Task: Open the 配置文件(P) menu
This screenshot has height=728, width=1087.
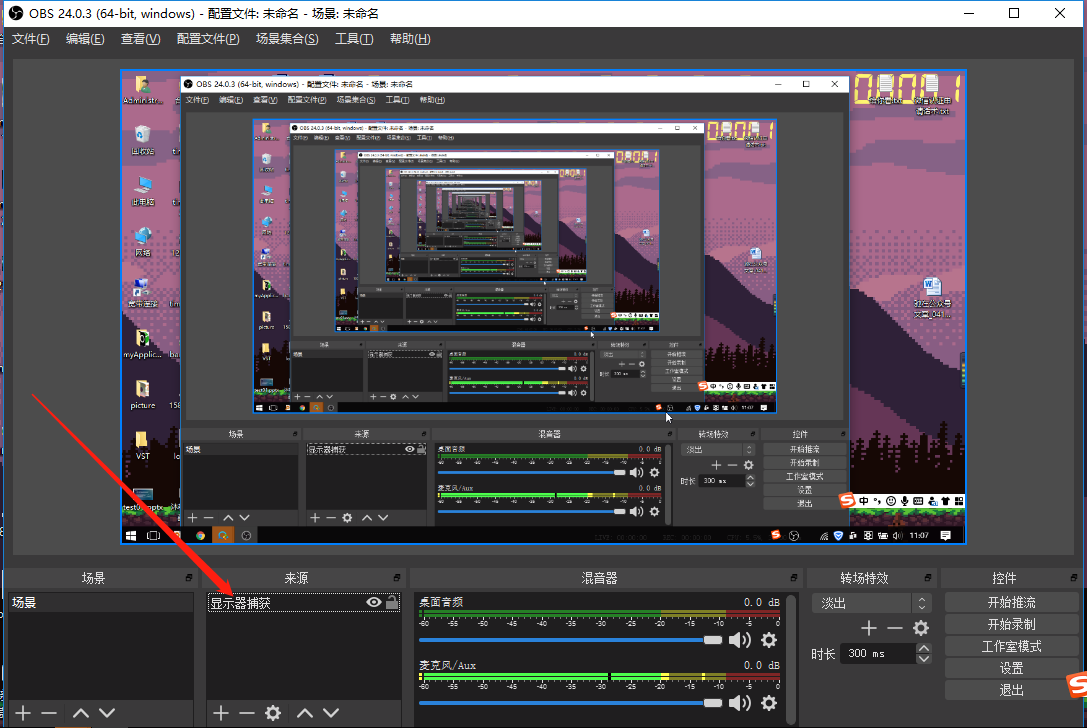Action: coord(208,39)
